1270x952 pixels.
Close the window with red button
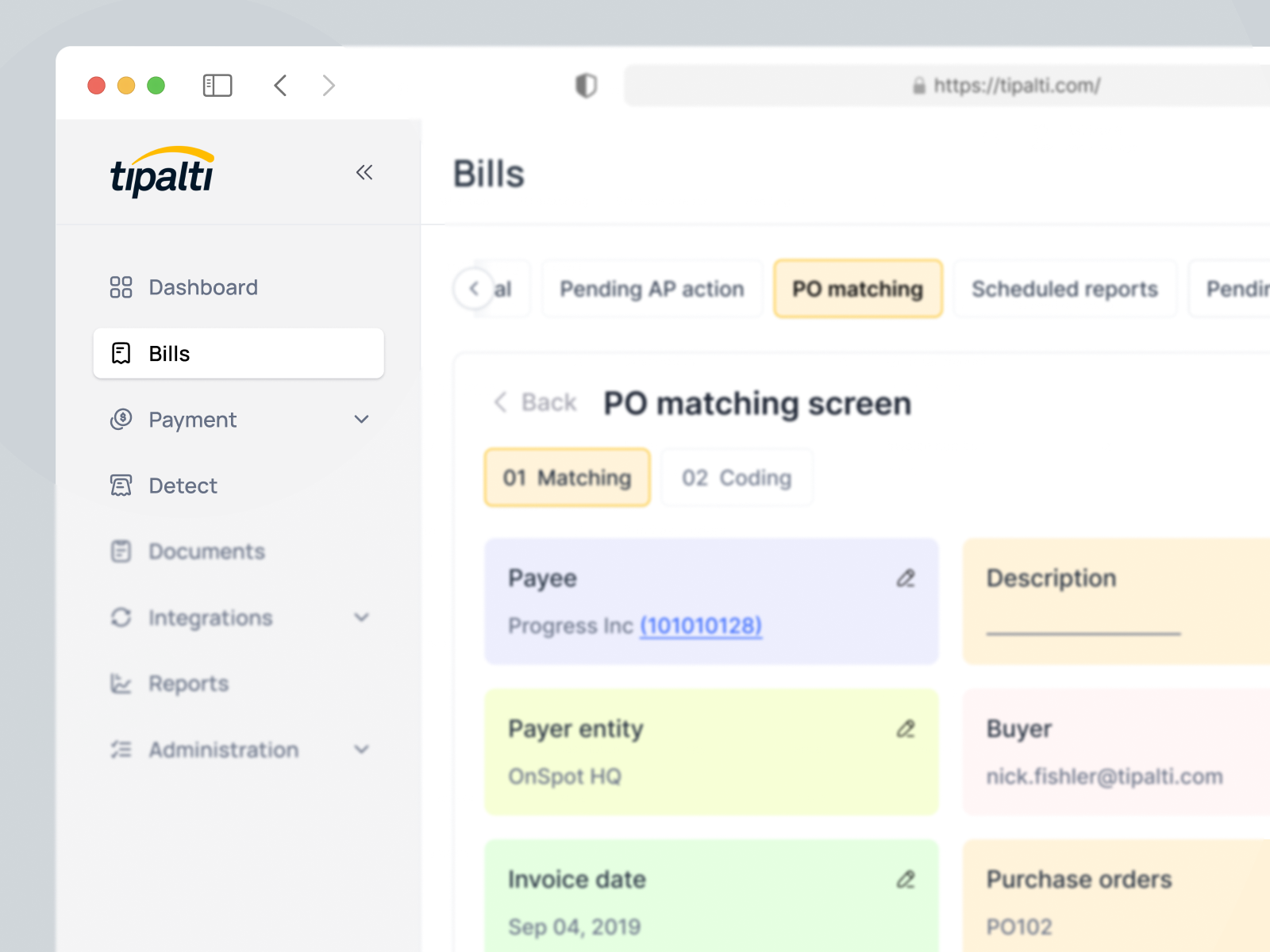coord(96,85)
